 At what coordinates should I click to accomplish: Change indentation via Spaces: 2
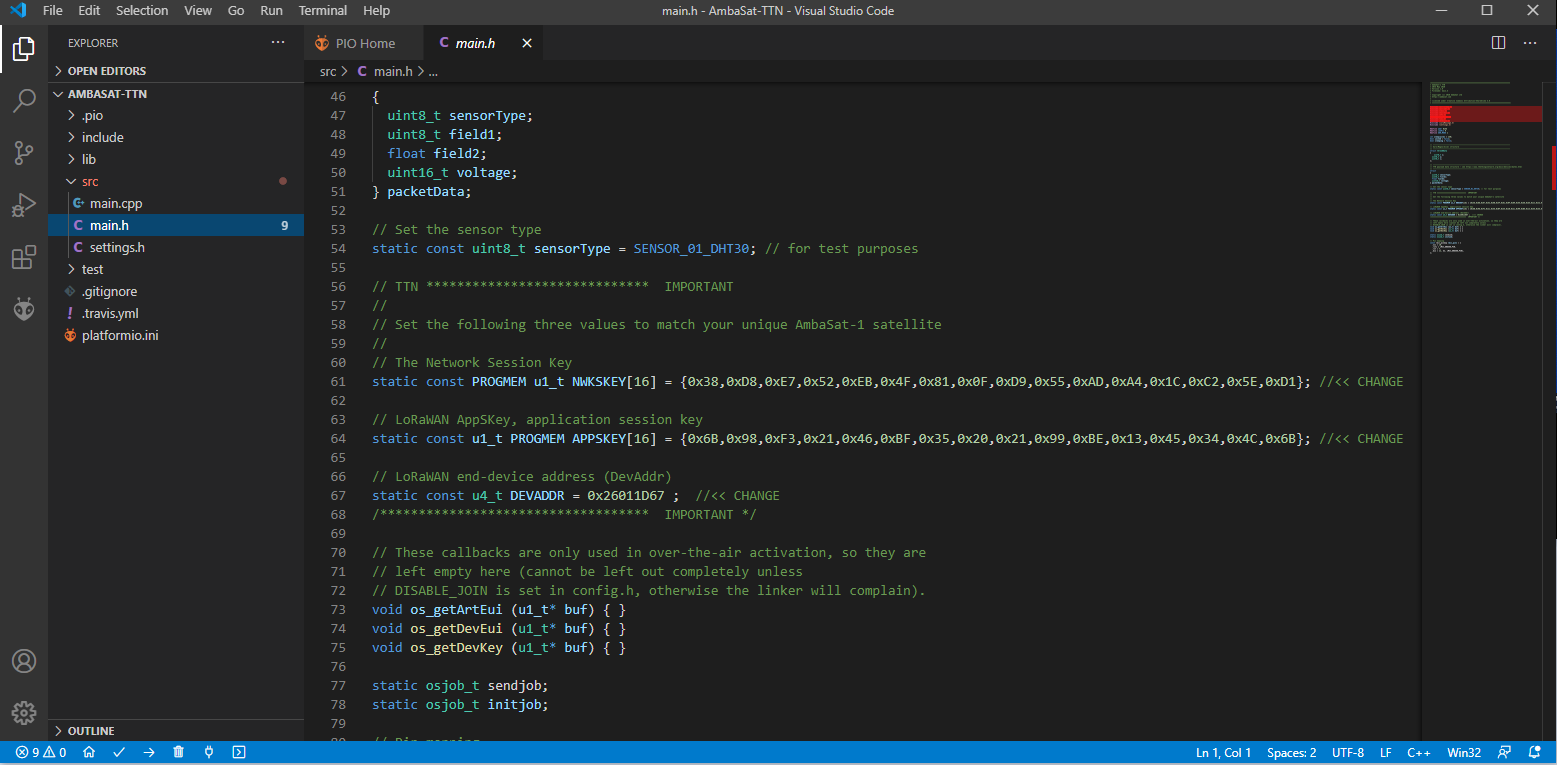click(1292, 753)
